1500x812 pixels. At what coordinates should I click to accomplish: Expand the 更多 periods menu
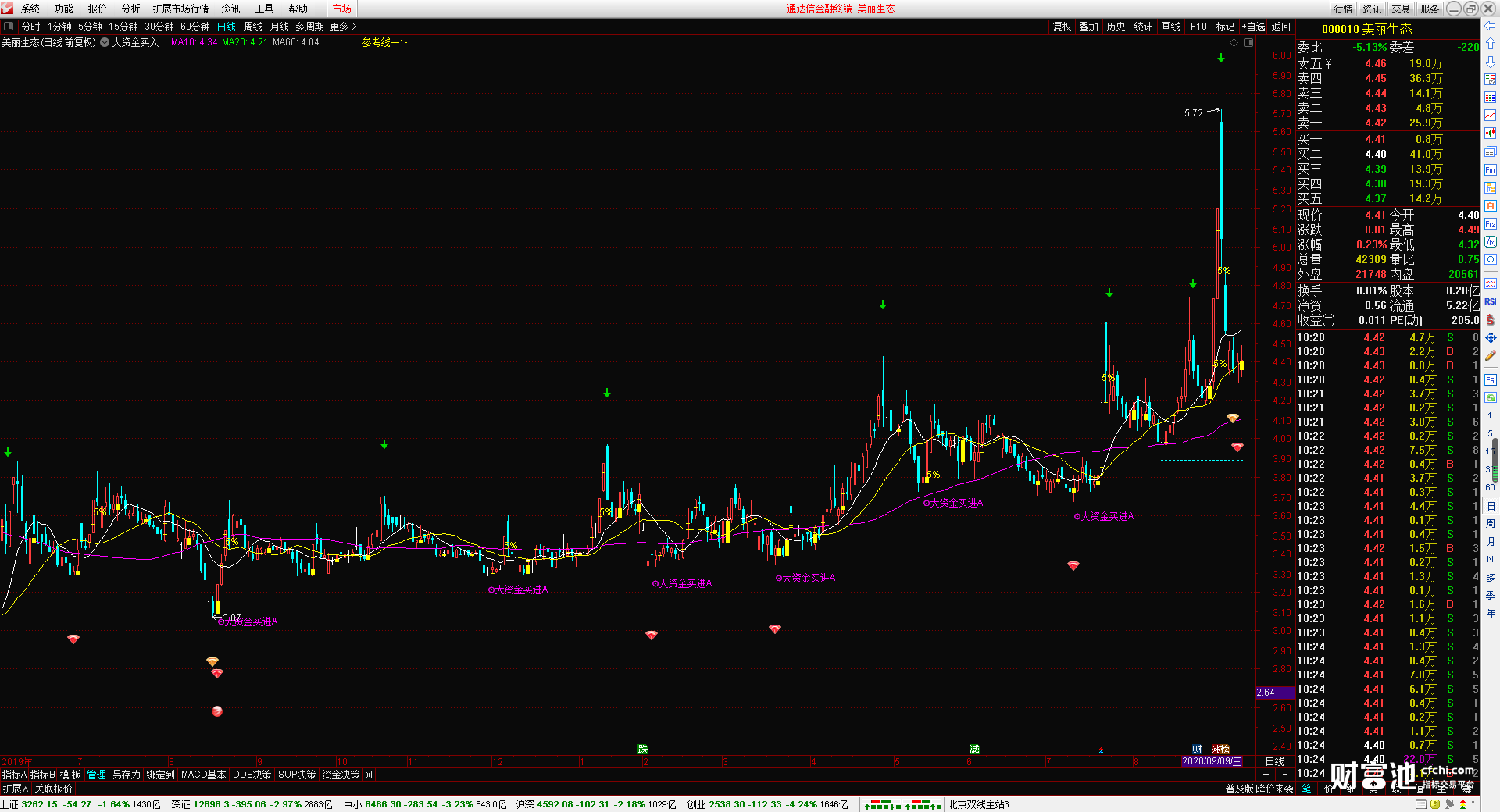pyautogui.click(x=343, y=27)
